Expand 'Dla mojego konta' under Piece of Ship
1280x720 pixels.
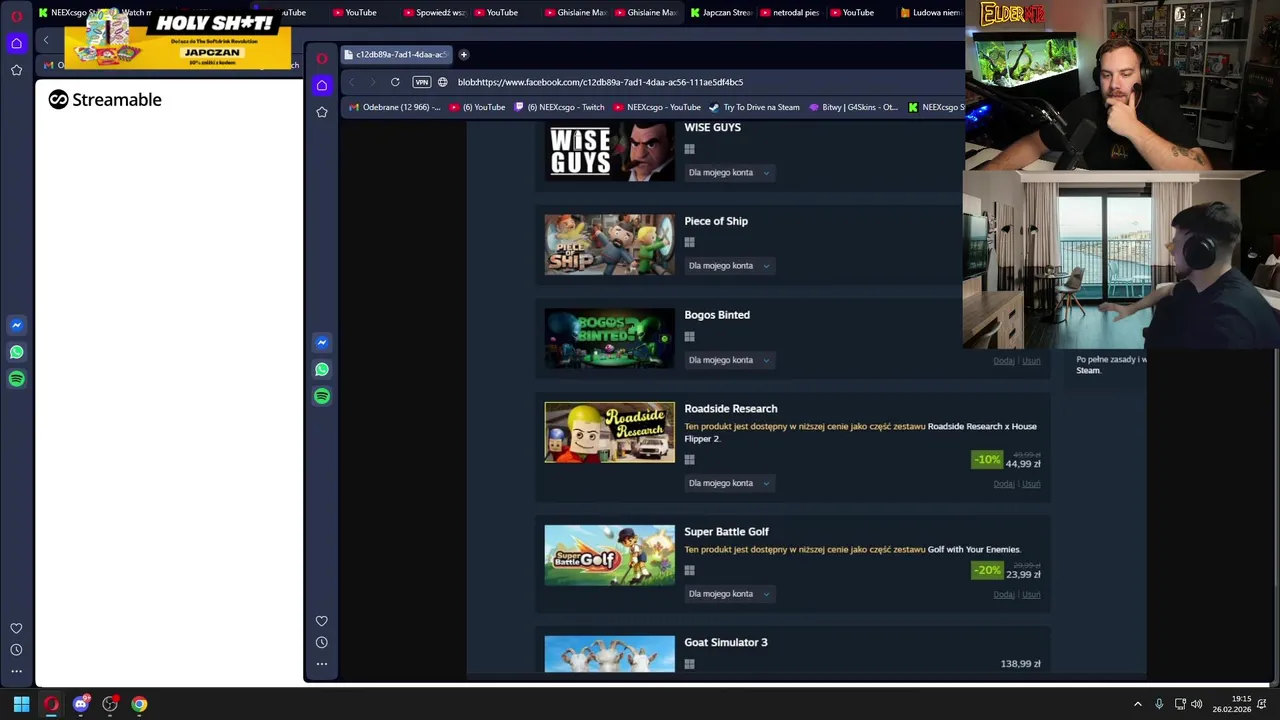(x=729, y=266)
